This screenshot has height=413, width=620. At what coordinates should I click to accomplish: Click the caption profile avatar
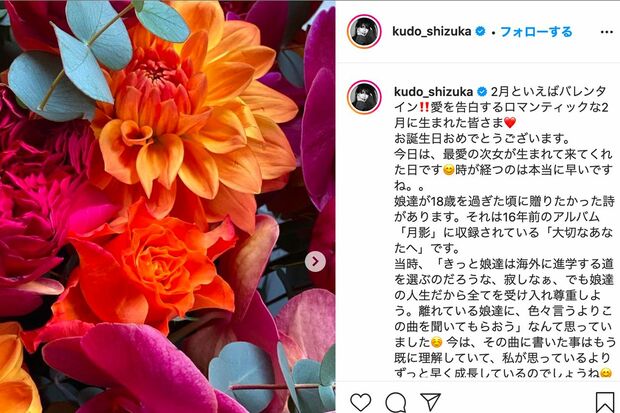364,97
